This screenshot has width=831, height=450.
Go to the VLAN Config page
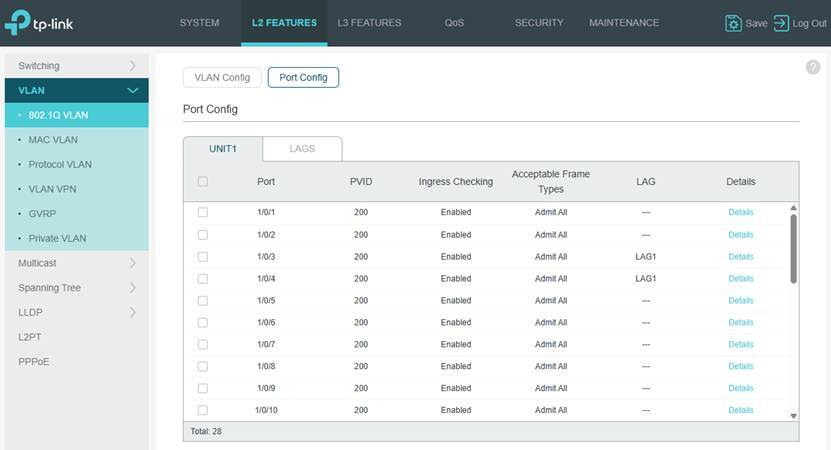[x=222, y=77]
